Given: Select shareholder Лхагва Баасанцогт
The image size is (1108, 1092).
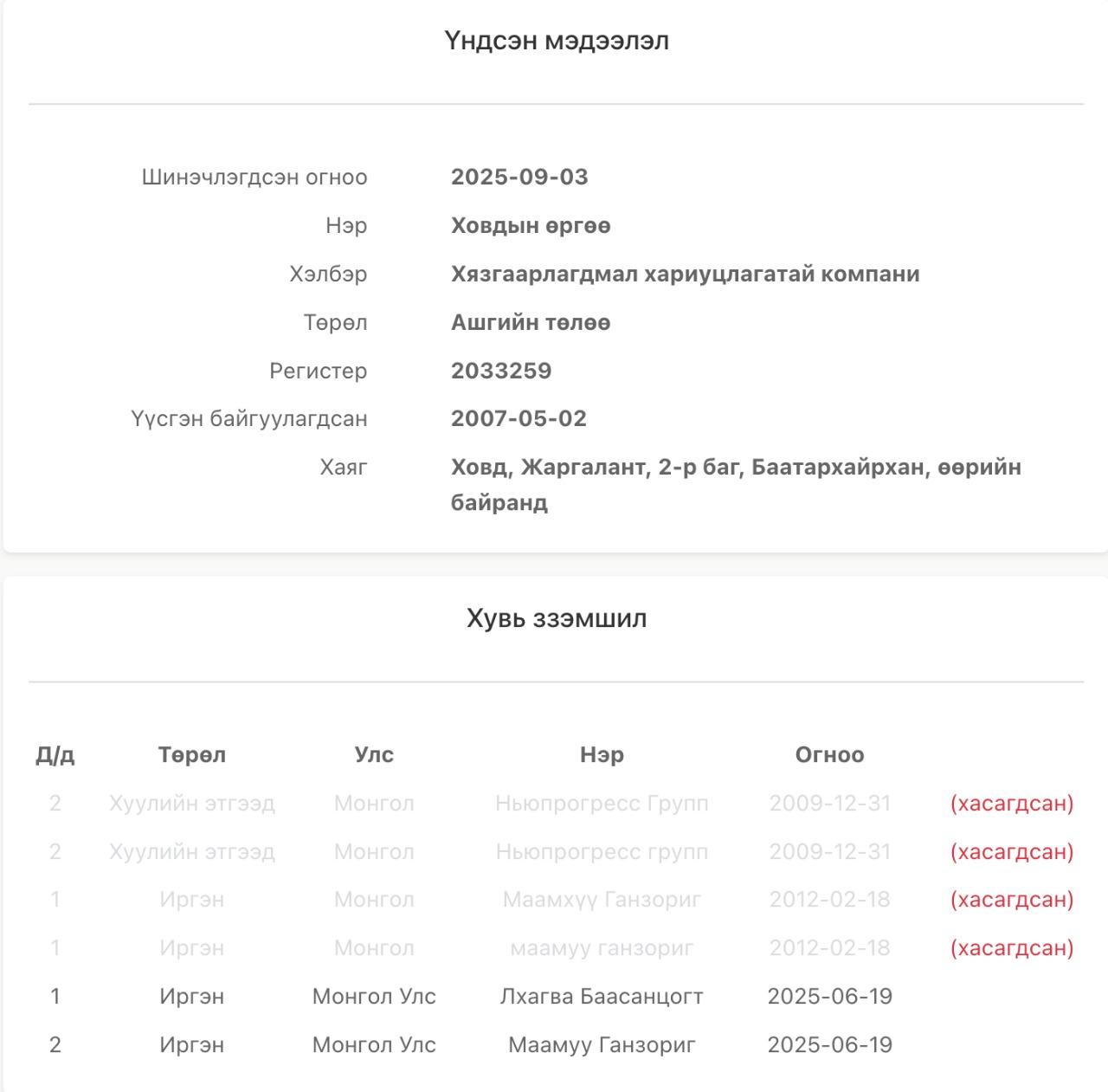Looking at the screenshot, I should 602,996.
